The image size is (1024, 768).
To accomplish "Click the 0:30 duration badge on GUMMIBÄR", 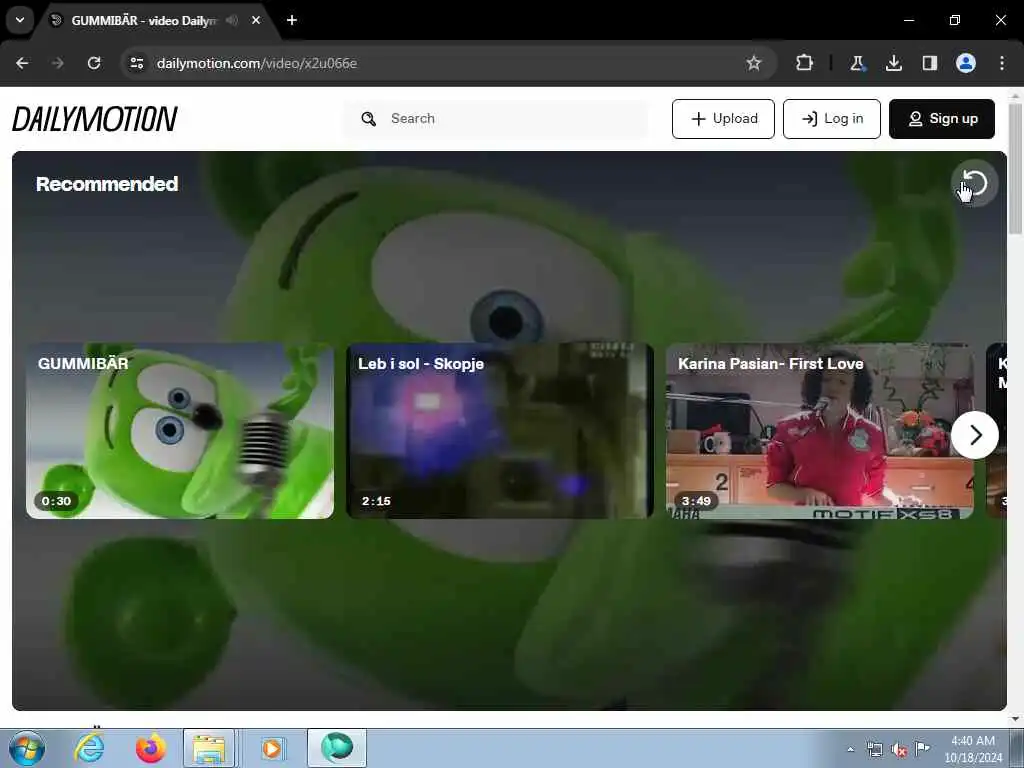I will click(56, 501).
